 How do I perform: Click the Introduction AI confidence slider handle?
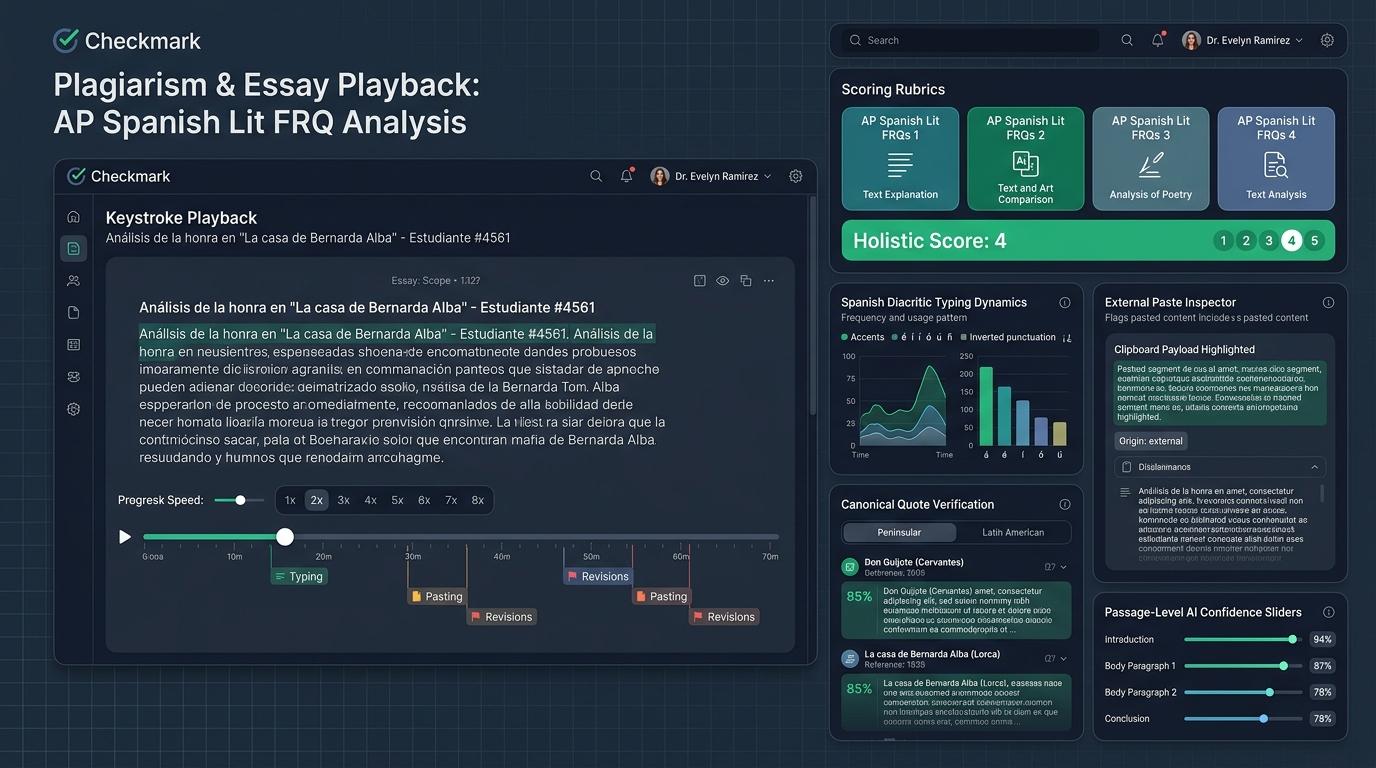pos(1293,639)
